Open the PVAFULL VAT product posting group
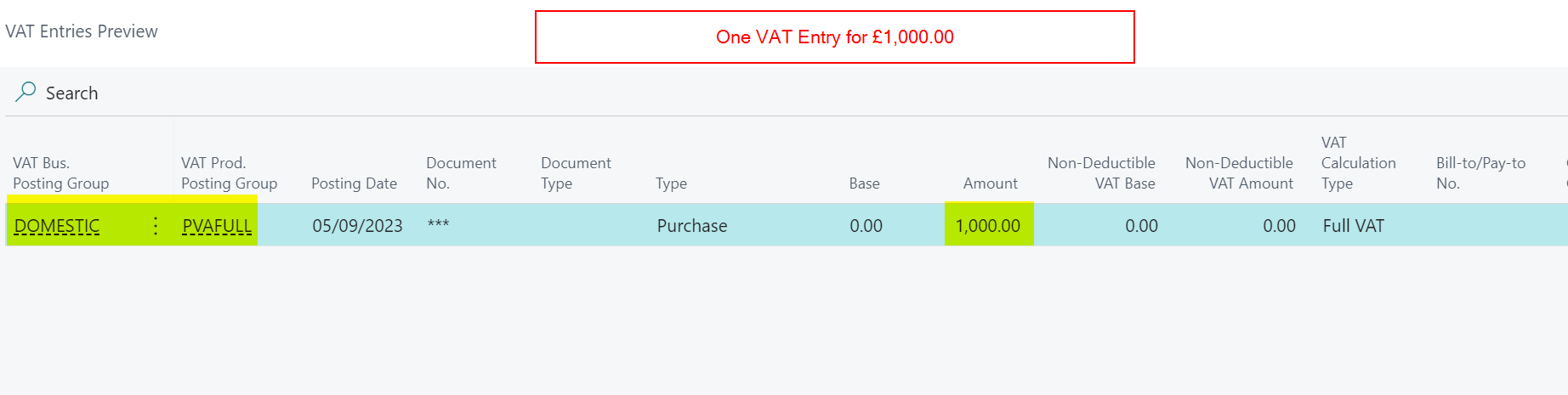The height and width of the screenshot is (395, 1568). [x=217, y=227]
